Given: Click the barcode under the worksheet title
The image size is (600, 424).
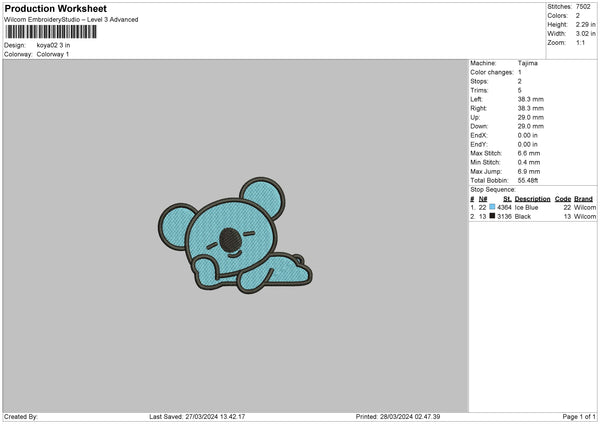Looking at the screenshot, I should 51,32.
